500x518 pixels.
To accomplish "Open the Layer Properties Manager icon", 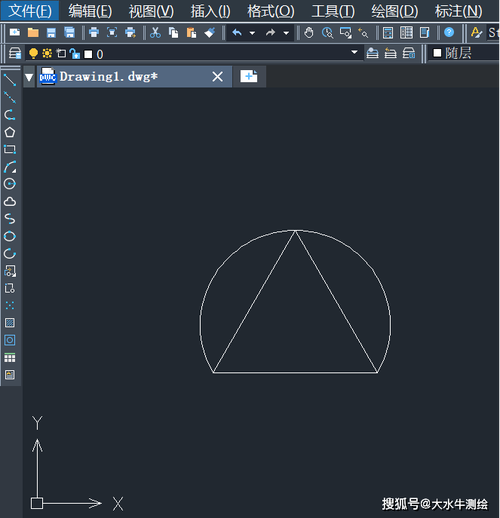I will coord(15,53).
